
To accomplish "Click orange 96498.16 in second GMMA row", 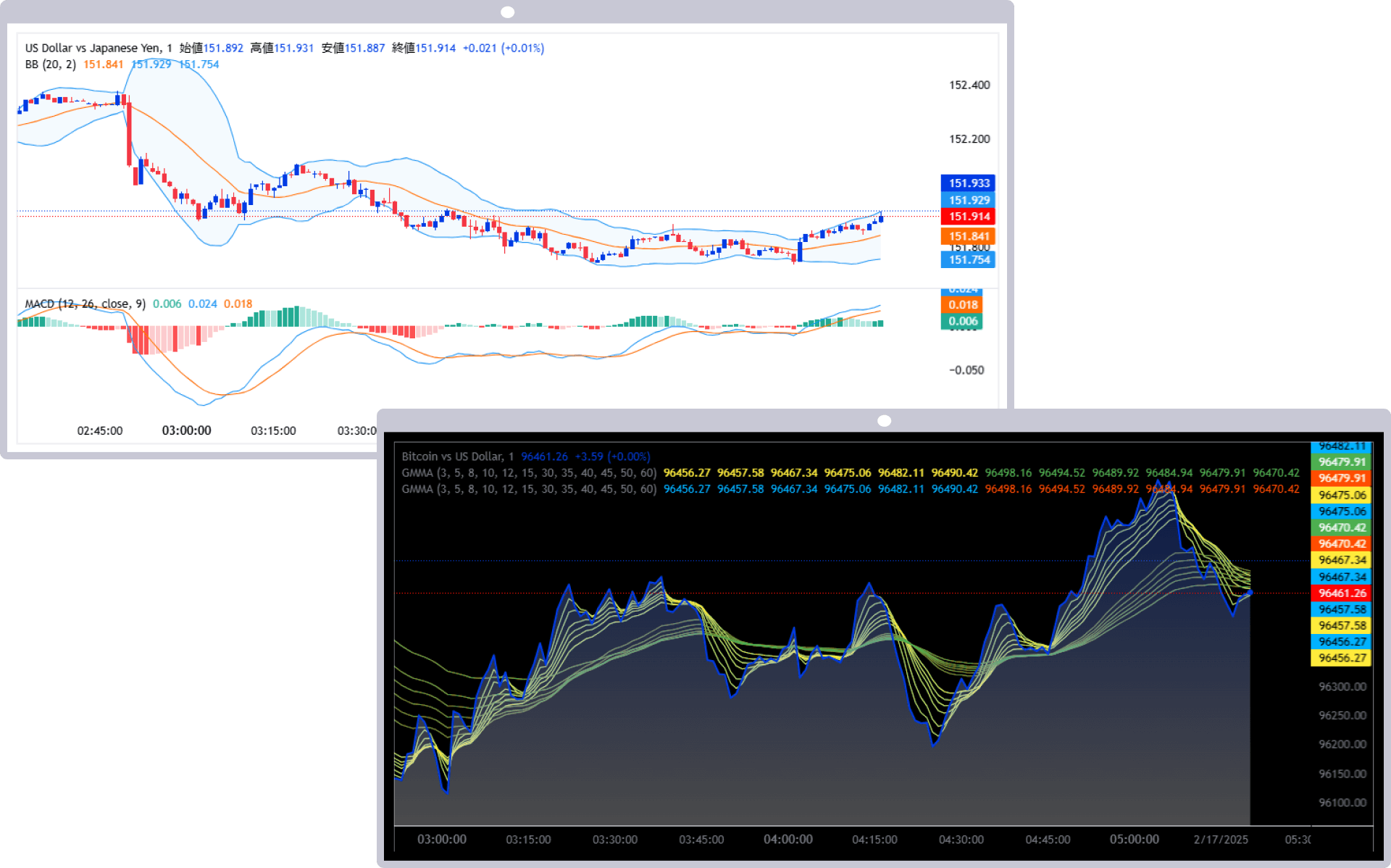I will [x=1008, y=489].
